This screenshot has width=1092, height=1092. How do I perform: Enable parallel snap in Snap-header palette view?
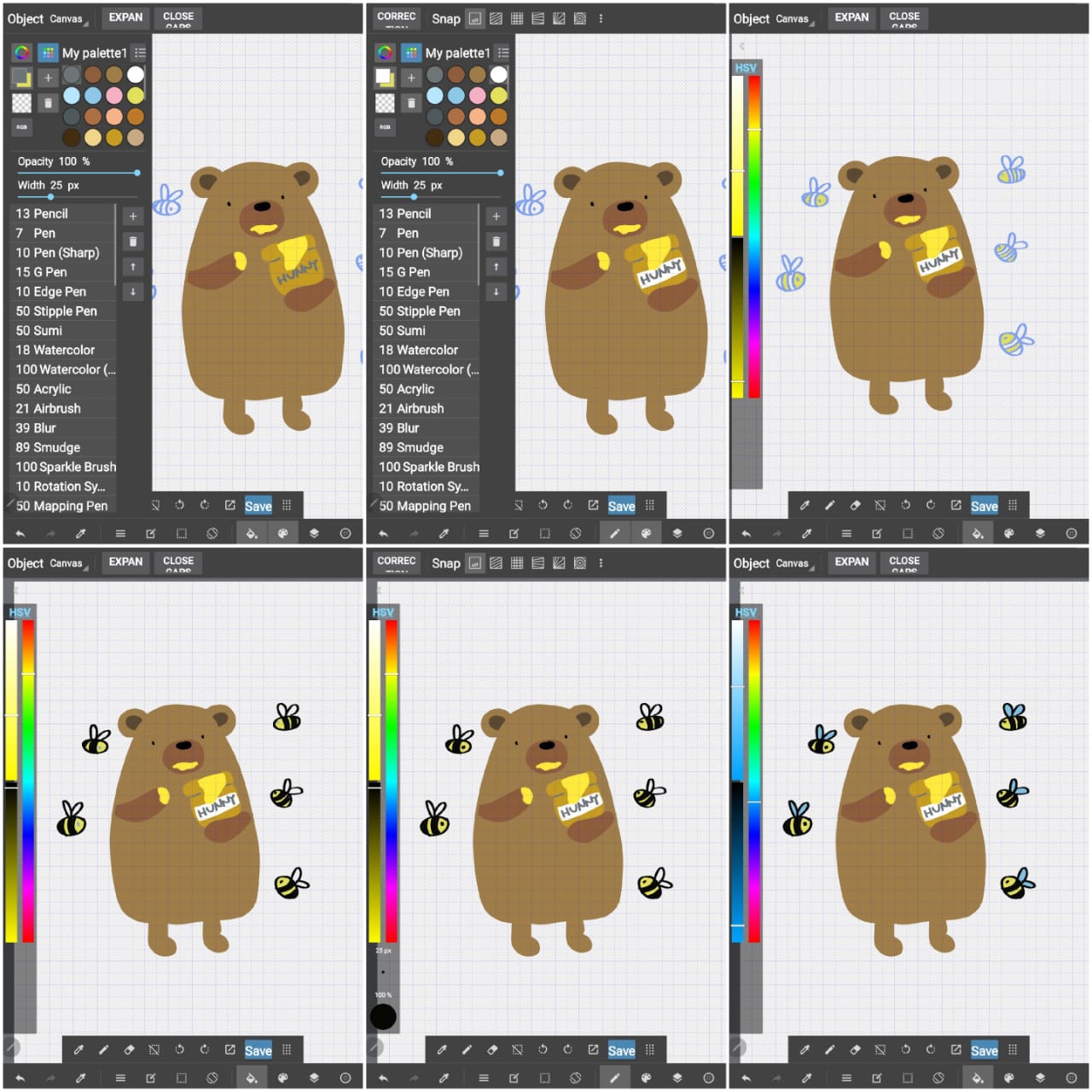[496, 18]
